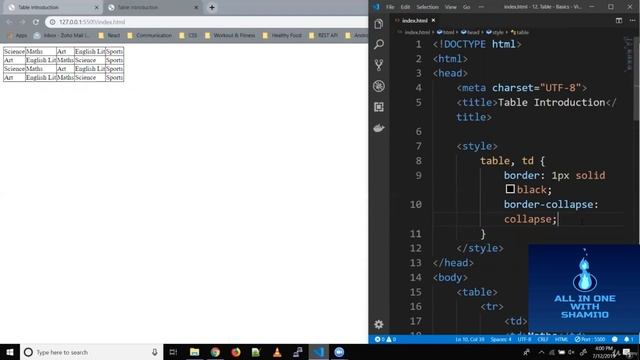This screenshot has height=360, width=640.
Task: Open the Inbox - Zoho Mail bookmark
Action: point(61,36)
